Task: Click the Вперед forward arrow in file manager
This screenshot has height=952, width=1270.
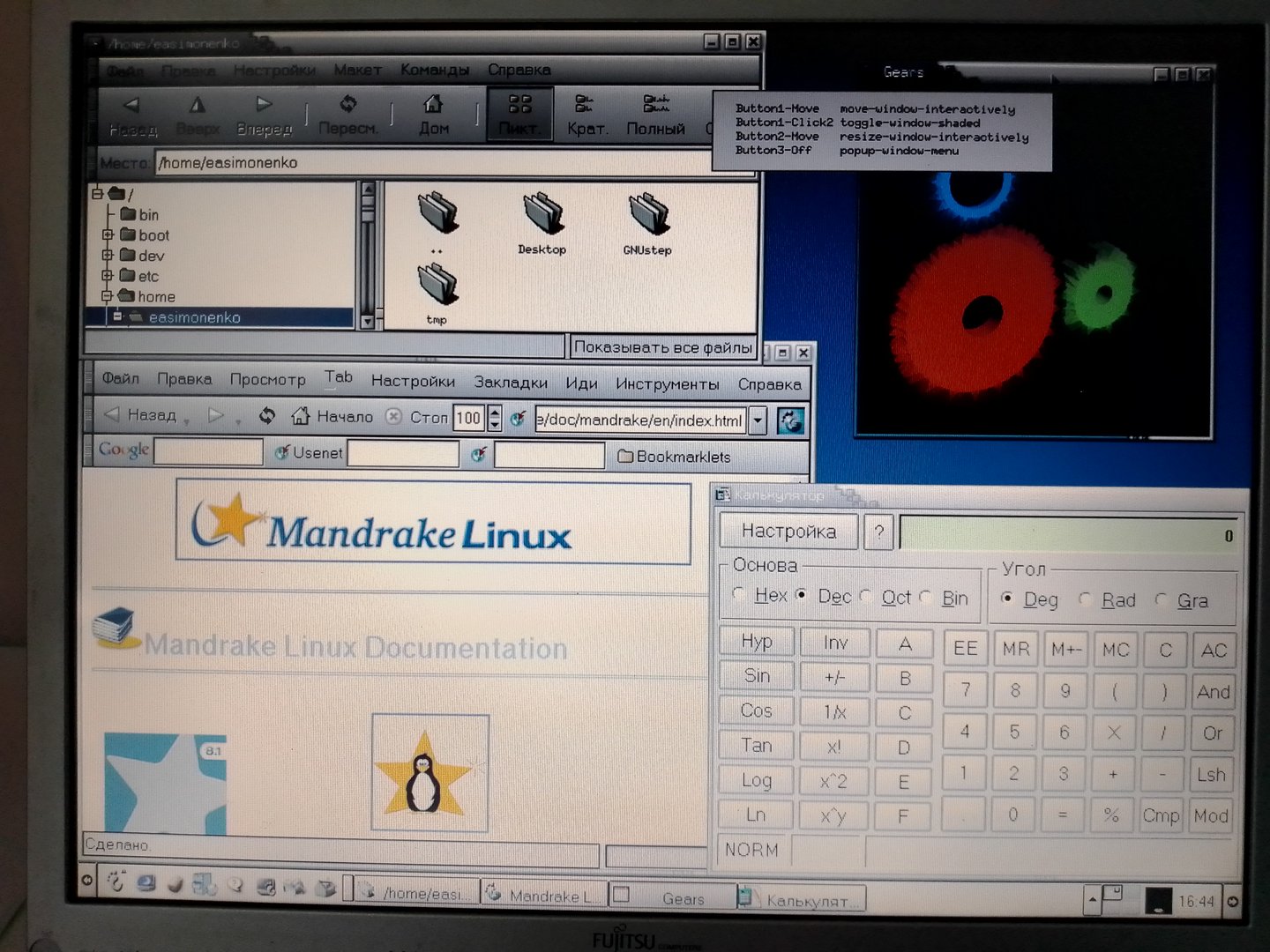Action: [x=264, y=104]
